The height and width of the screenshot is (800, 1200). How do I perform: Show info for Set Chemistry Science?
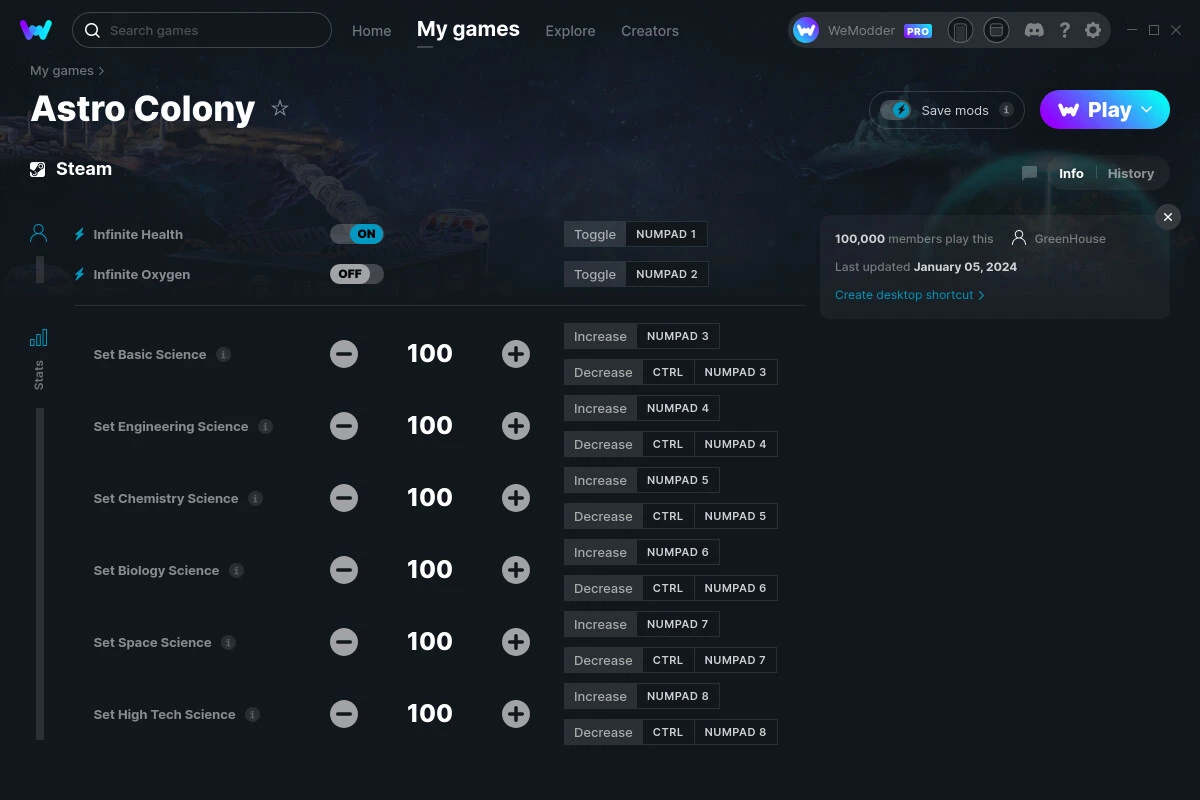click(x=256, y=498)
